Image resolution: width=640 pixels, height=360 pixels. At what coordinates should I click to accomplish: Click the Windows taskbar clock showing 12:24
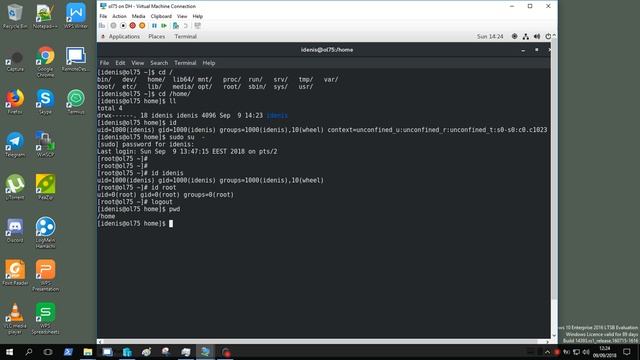tap(604, 352)
